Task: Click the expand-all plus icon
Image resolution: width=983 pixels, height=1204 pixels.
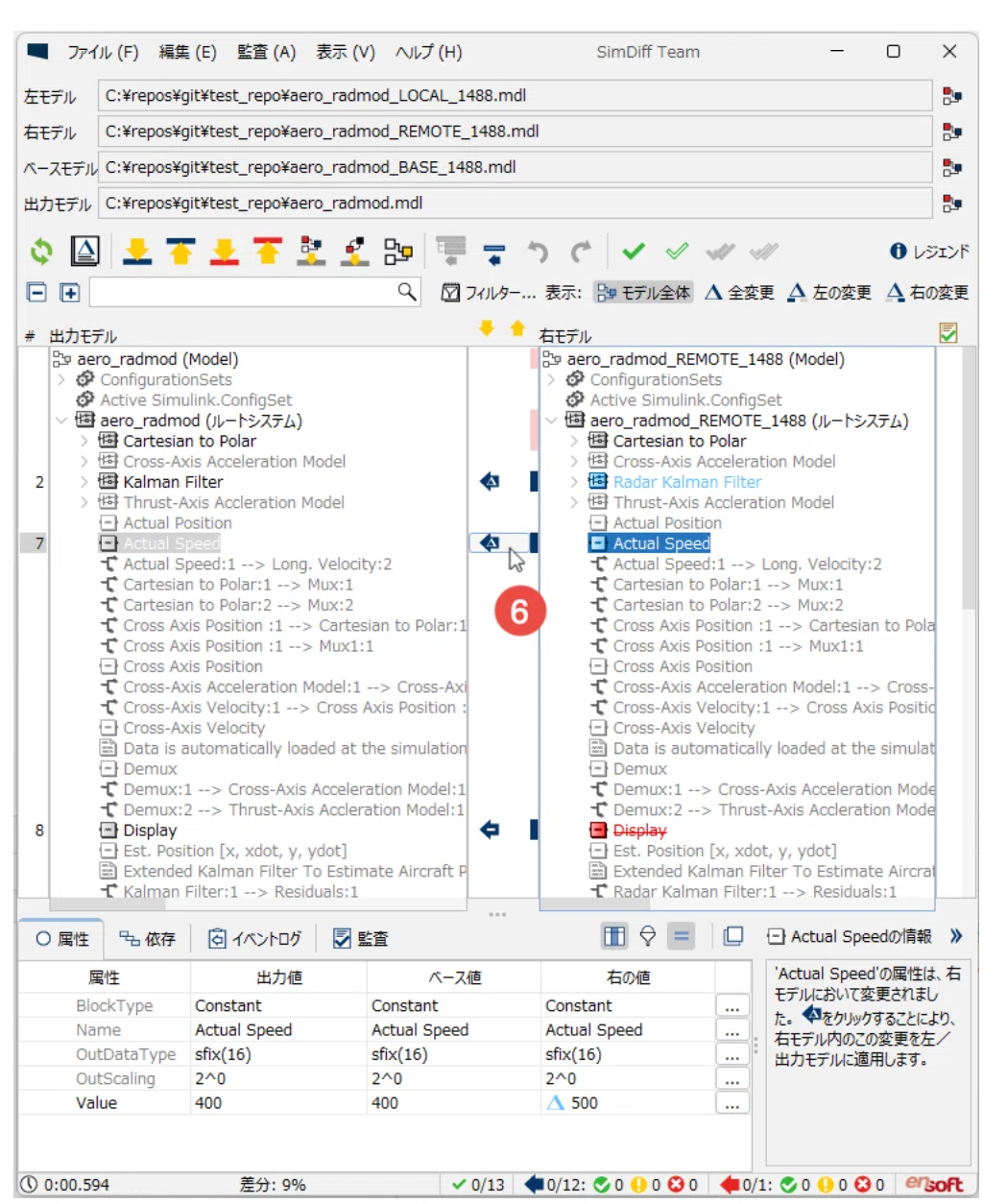Action: point(69,292)
